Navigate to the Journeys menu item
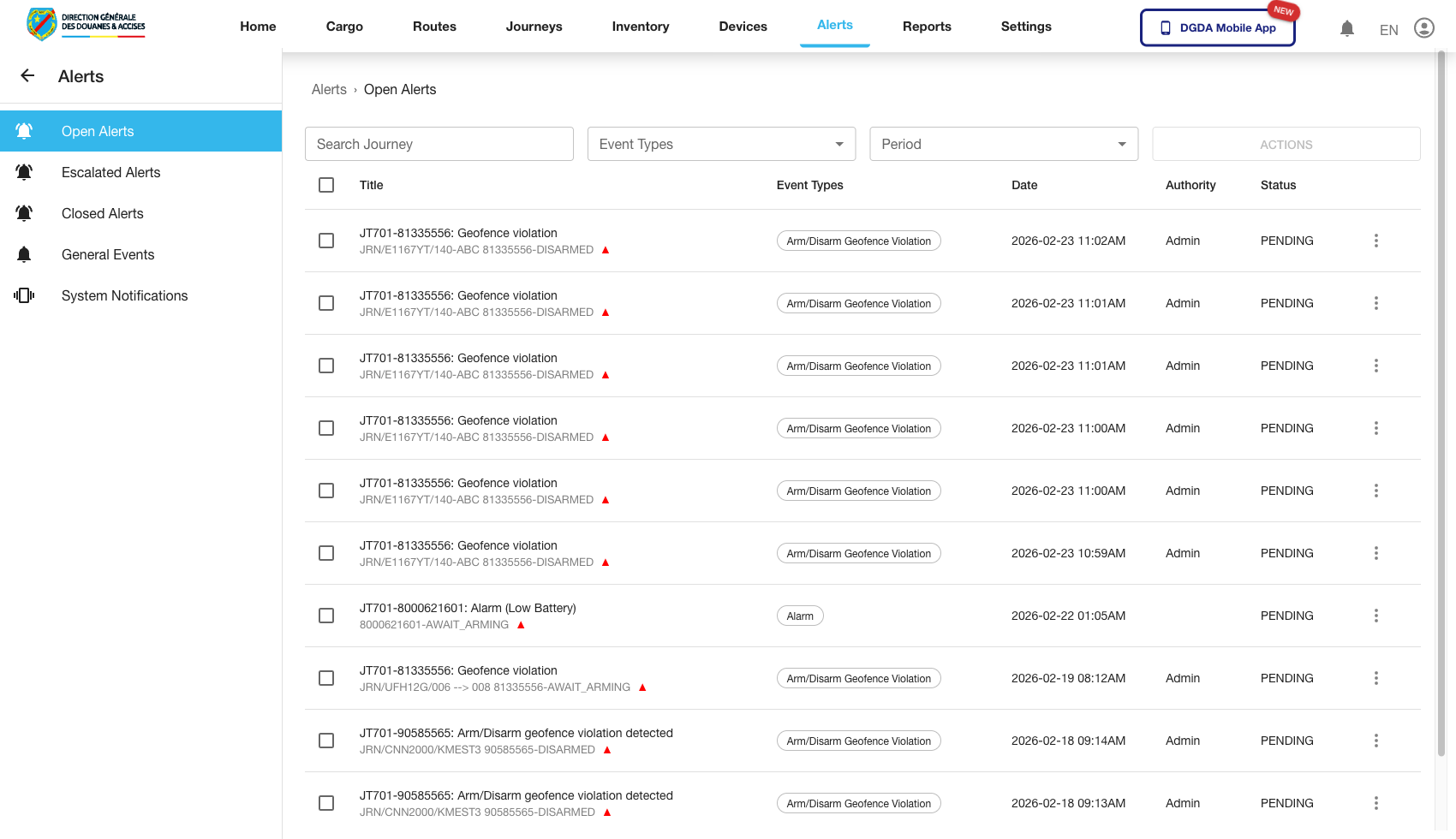The image size is (1456, 839). 534,27
